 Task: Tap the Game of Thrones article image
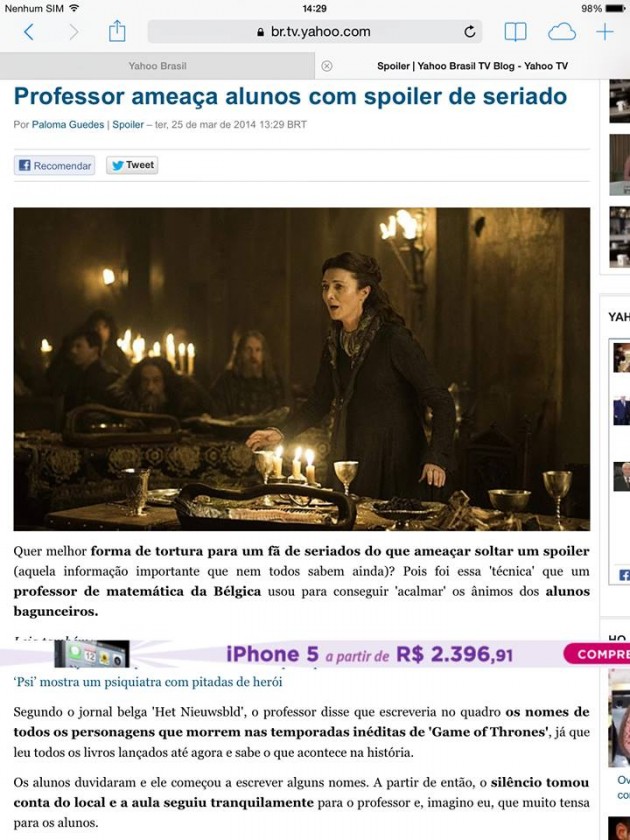(x=302, y=369)
